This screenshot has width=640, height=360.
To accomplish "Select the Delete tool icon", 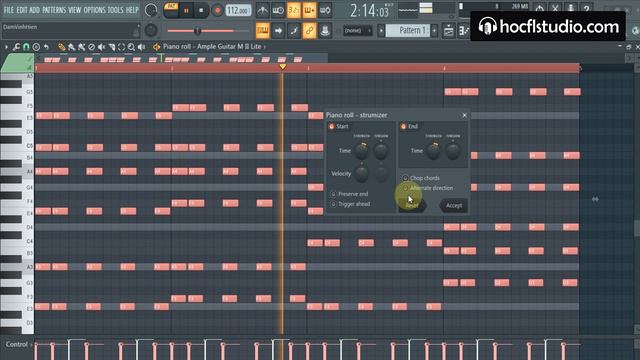I will pyautogui.click(x=91, y=47).
